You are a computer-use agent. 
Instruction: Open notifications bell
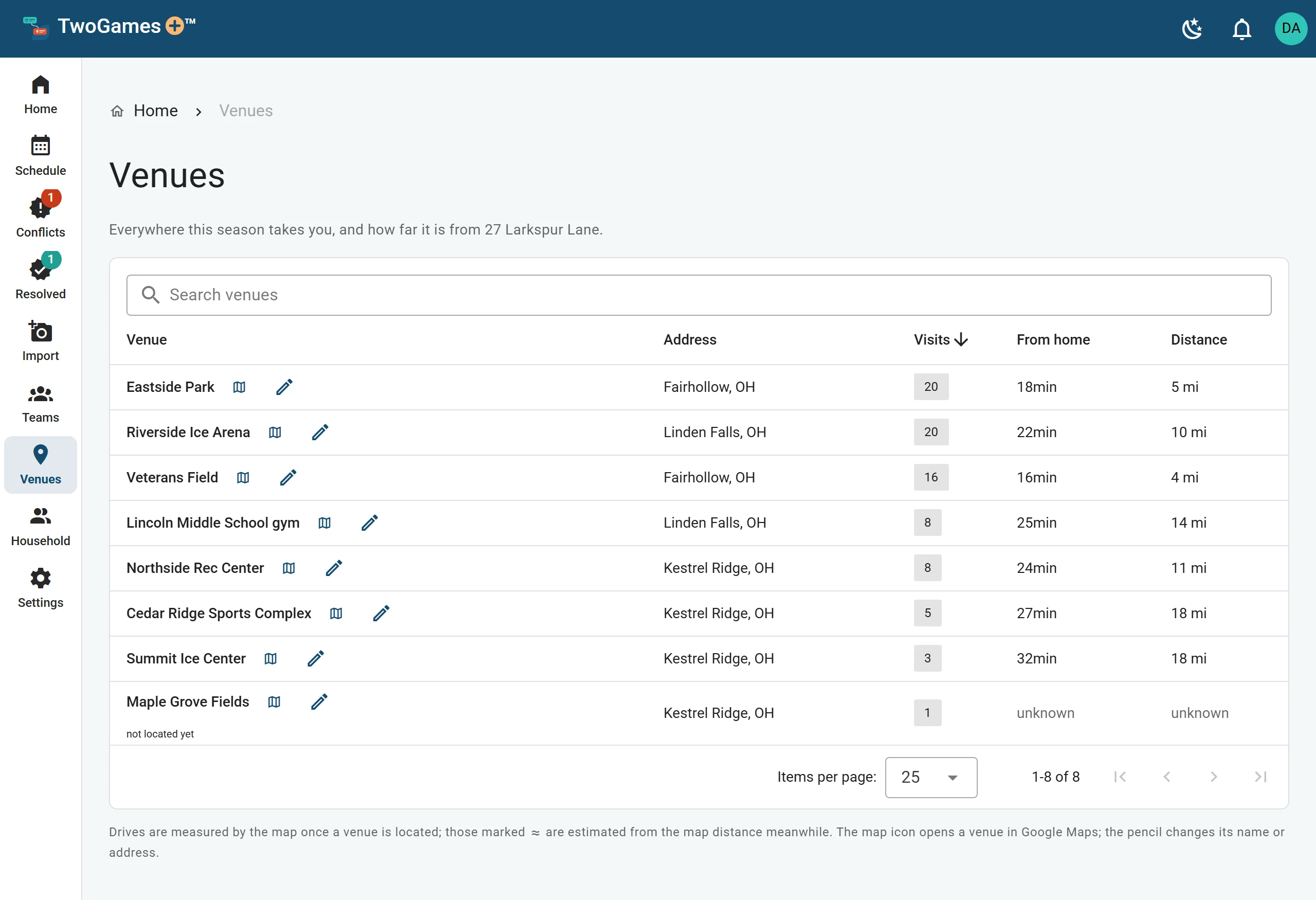click(1241, 28)
